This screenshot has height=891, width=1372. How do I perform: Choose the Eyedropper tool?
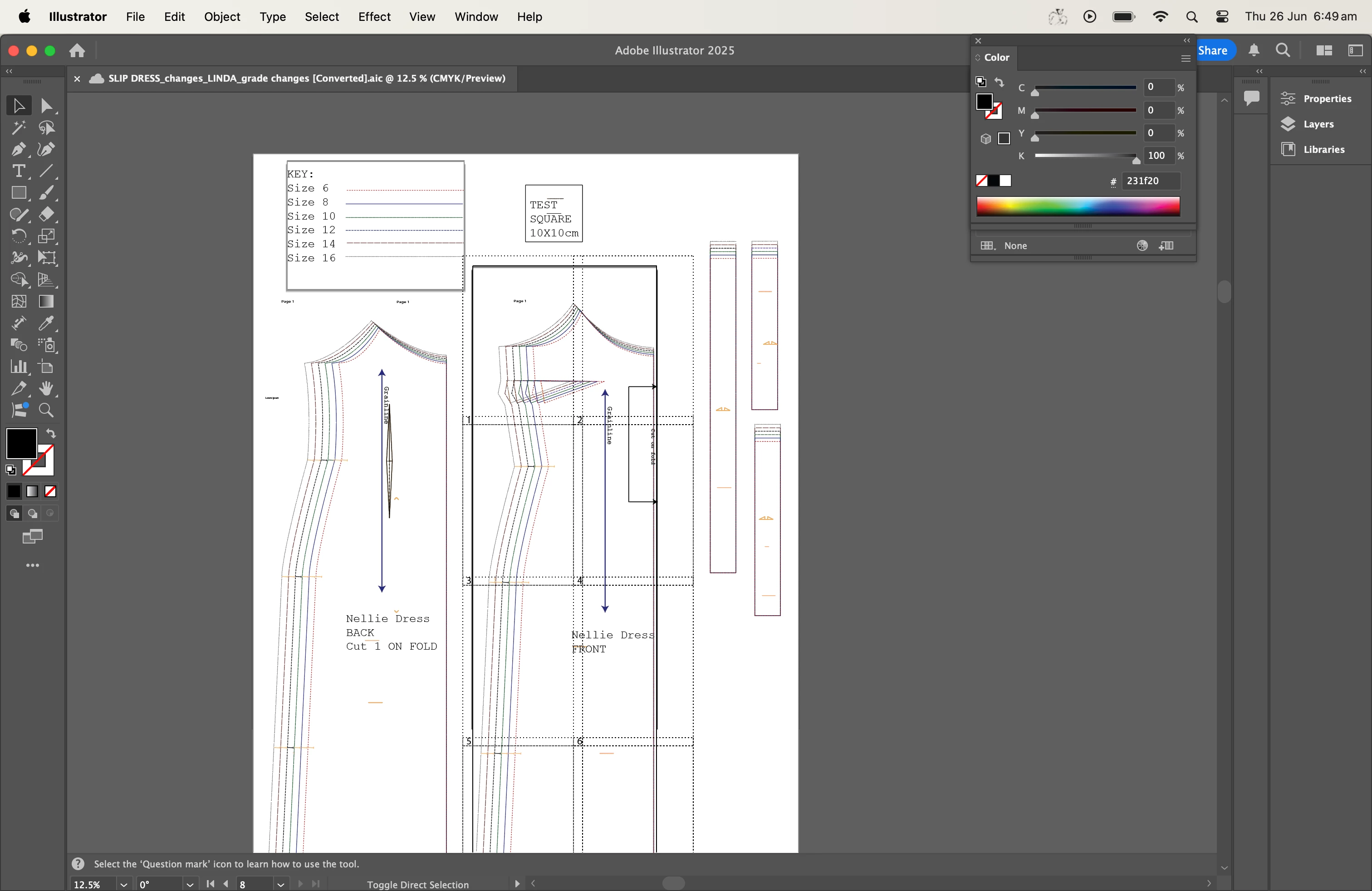[47, 323]
